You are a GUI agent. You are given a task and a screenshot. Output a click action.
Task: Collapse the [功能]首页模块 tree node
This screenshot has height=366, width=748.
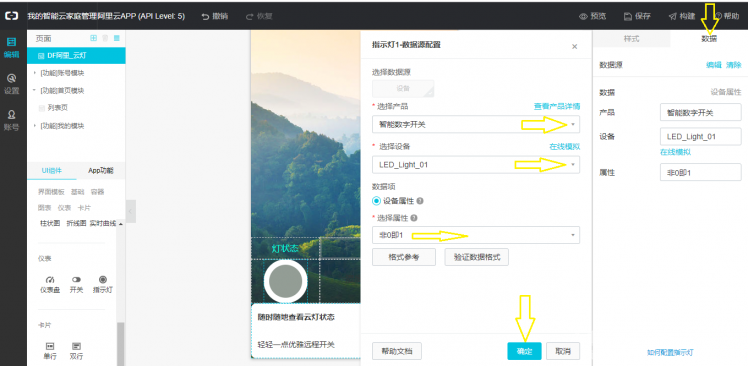click(x=34, y=90)
